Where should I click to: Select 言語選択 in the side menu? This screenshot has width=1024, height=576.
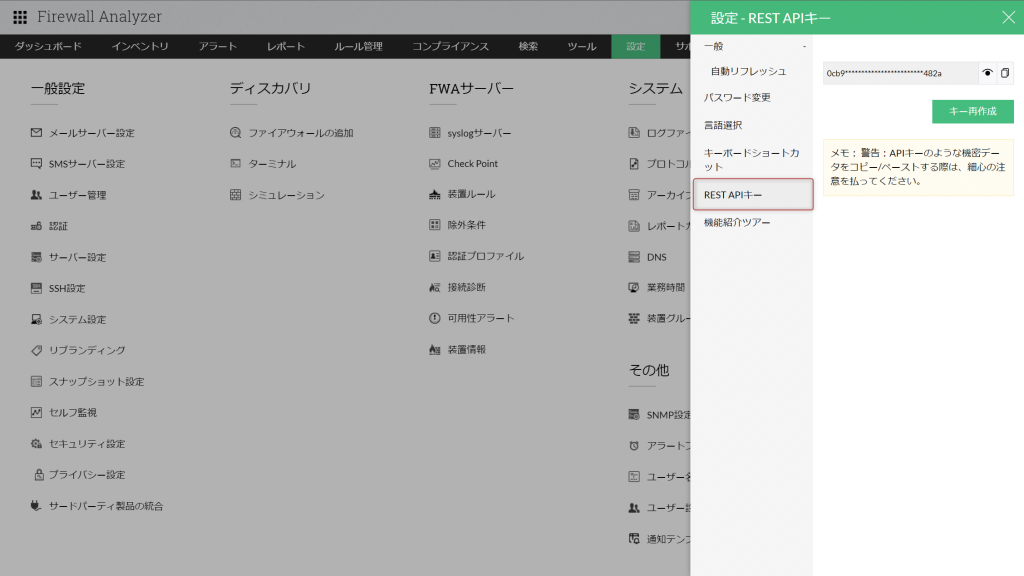(723, 125)
